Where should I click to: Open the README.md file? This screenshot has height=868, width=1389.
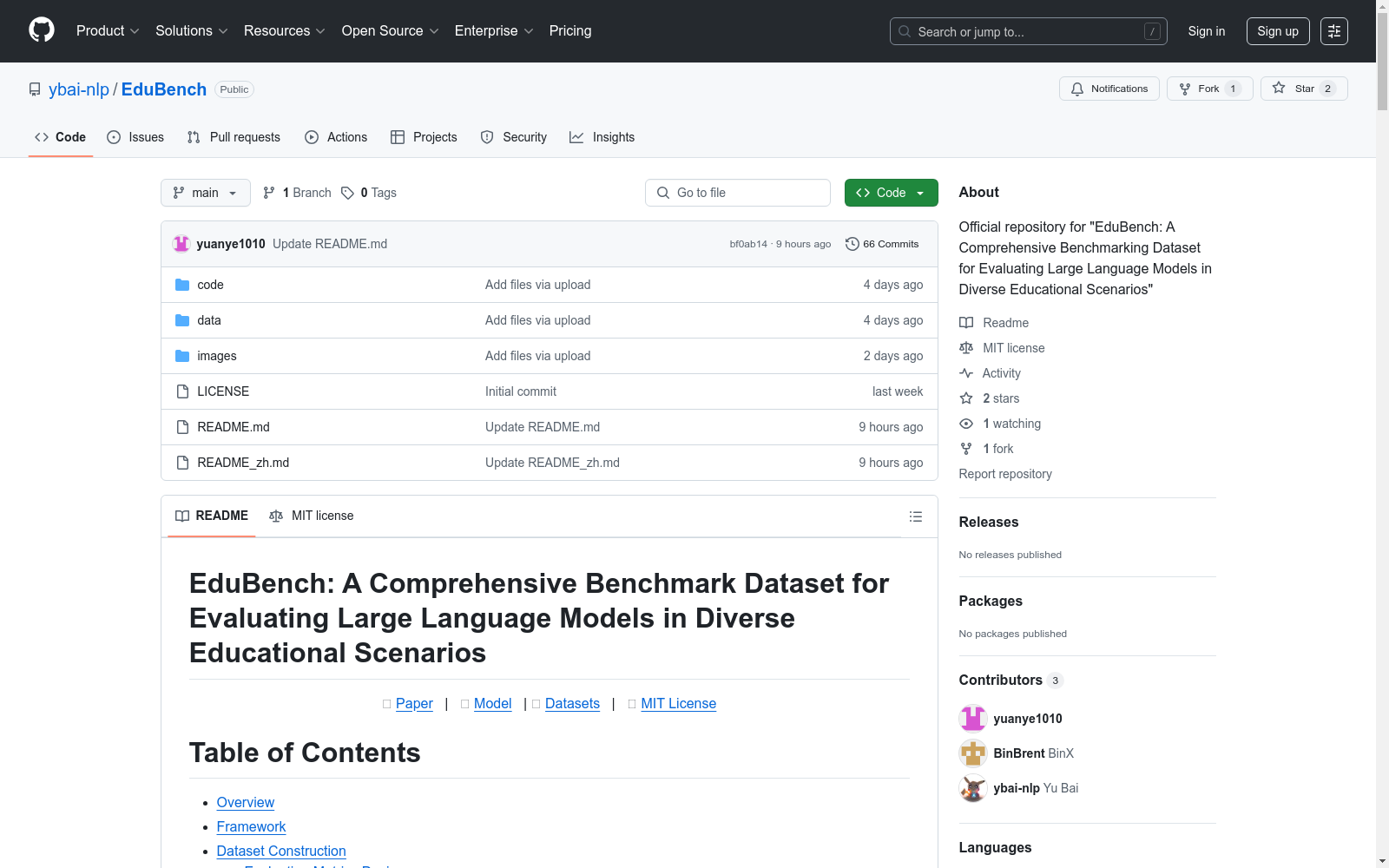coord(234,427)
